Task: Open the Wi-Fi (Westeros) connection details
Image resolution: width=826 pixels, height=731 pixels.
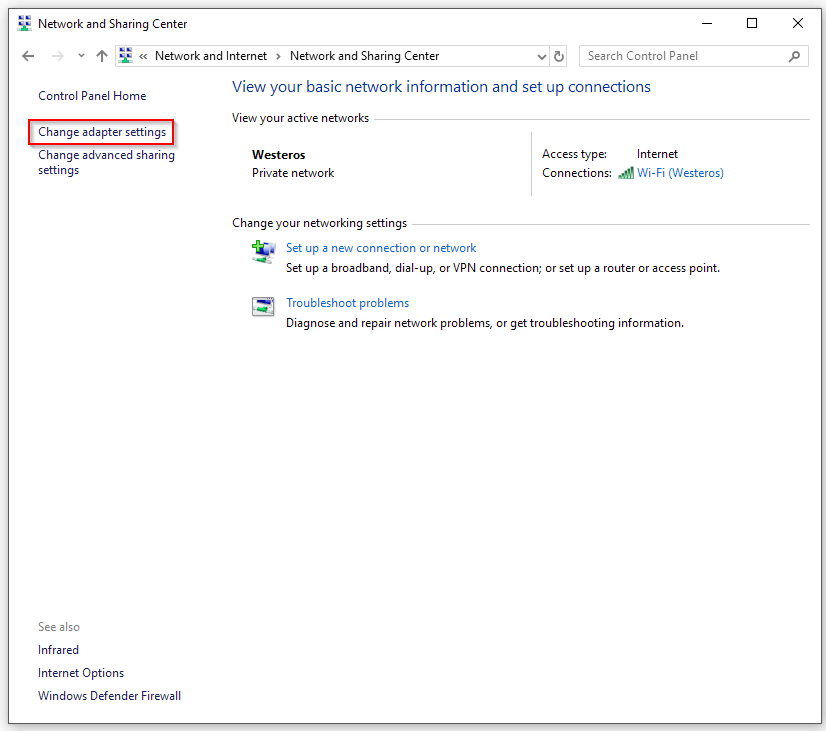Action: tap(681, 172)
